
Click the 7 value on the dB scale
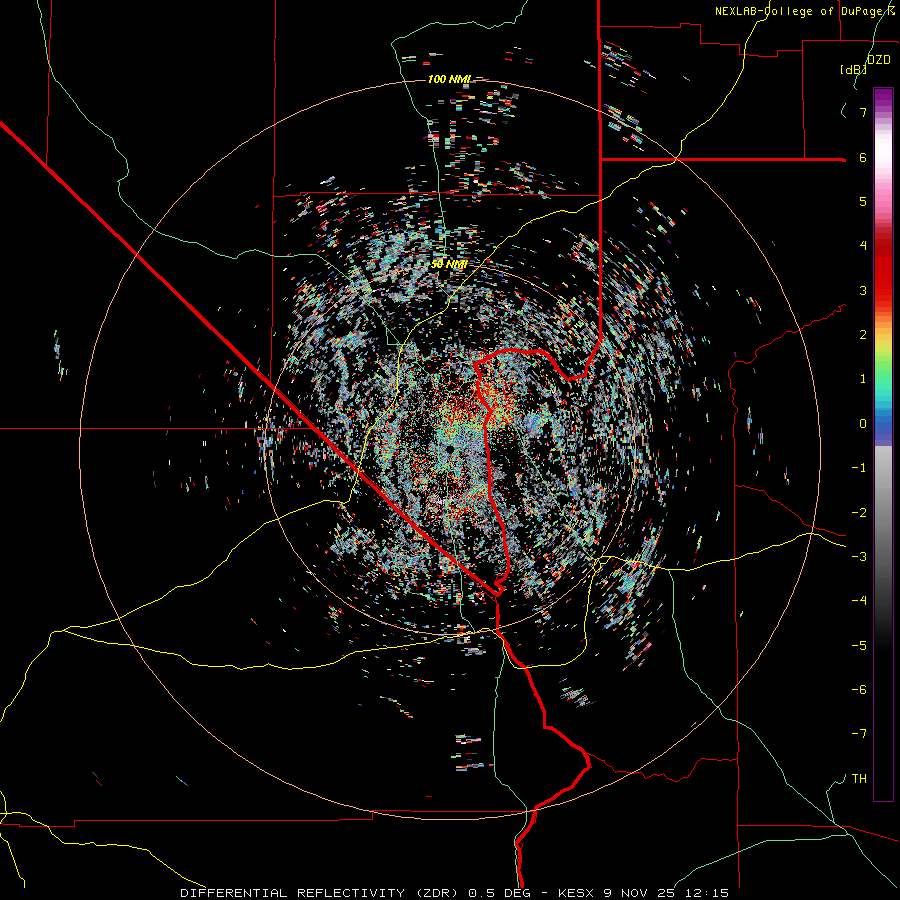point(863,112)
